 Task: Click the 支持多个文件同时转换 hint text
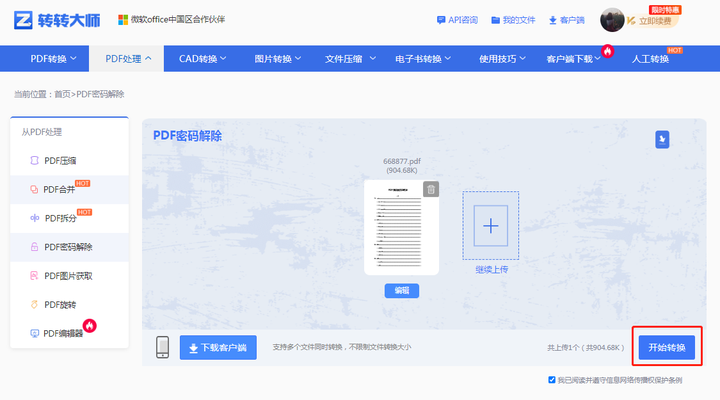342,347
